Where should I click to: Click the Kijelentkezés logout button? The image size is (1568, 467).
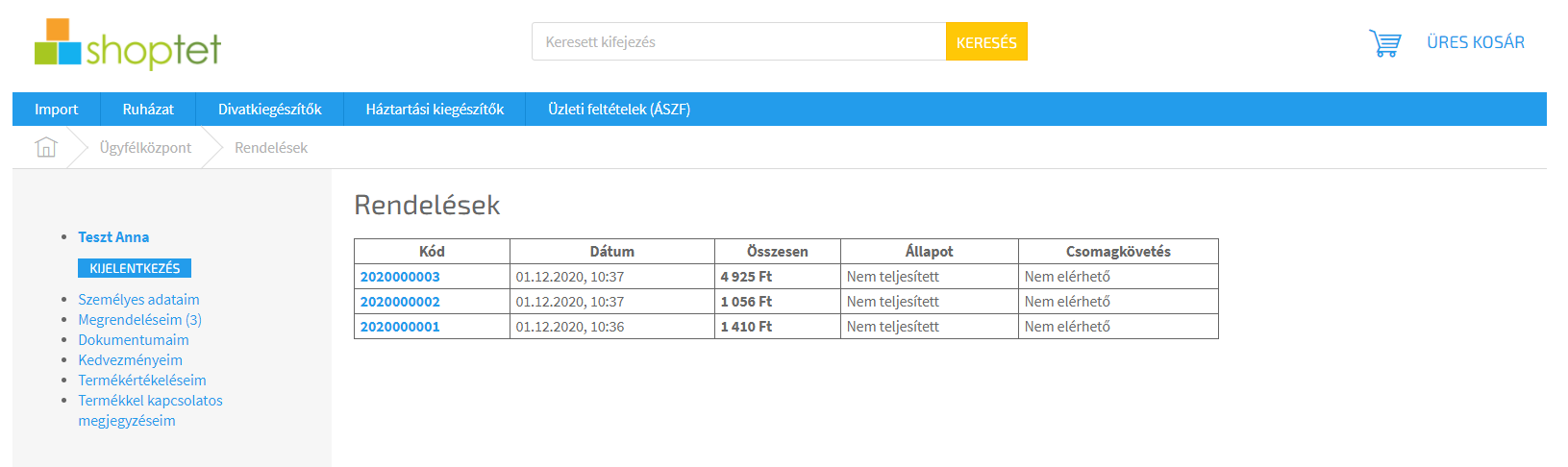click(135, 268)
